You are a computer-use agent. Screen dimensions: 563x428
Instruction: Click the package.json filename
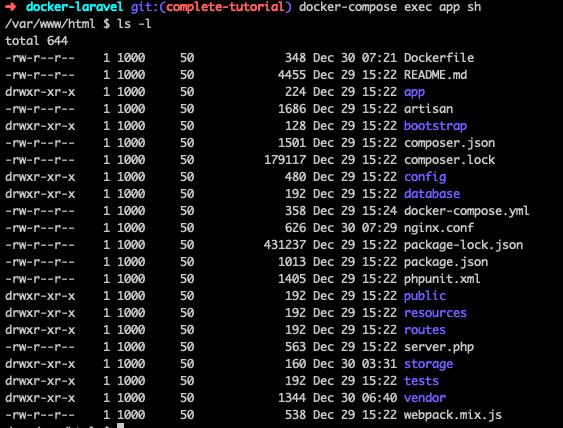point(446,262)
